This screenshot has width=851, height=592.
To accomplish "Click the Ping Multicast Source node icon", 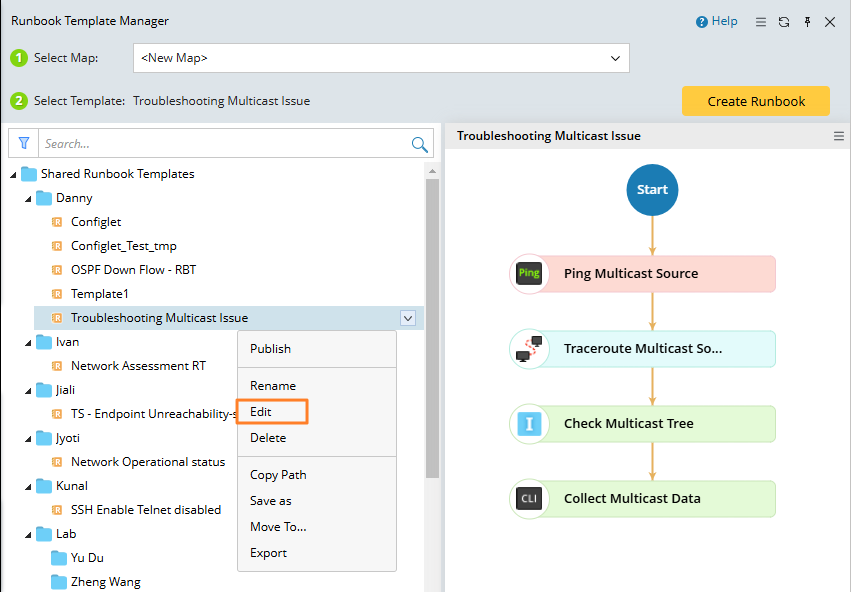I will point(529,274).
